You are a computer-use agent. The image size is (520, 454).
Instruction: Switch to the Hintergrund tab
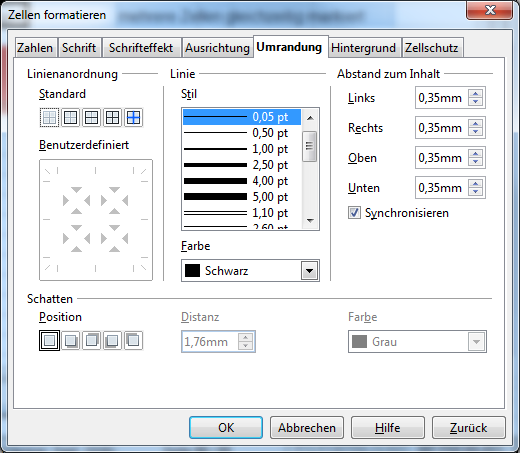363,48
